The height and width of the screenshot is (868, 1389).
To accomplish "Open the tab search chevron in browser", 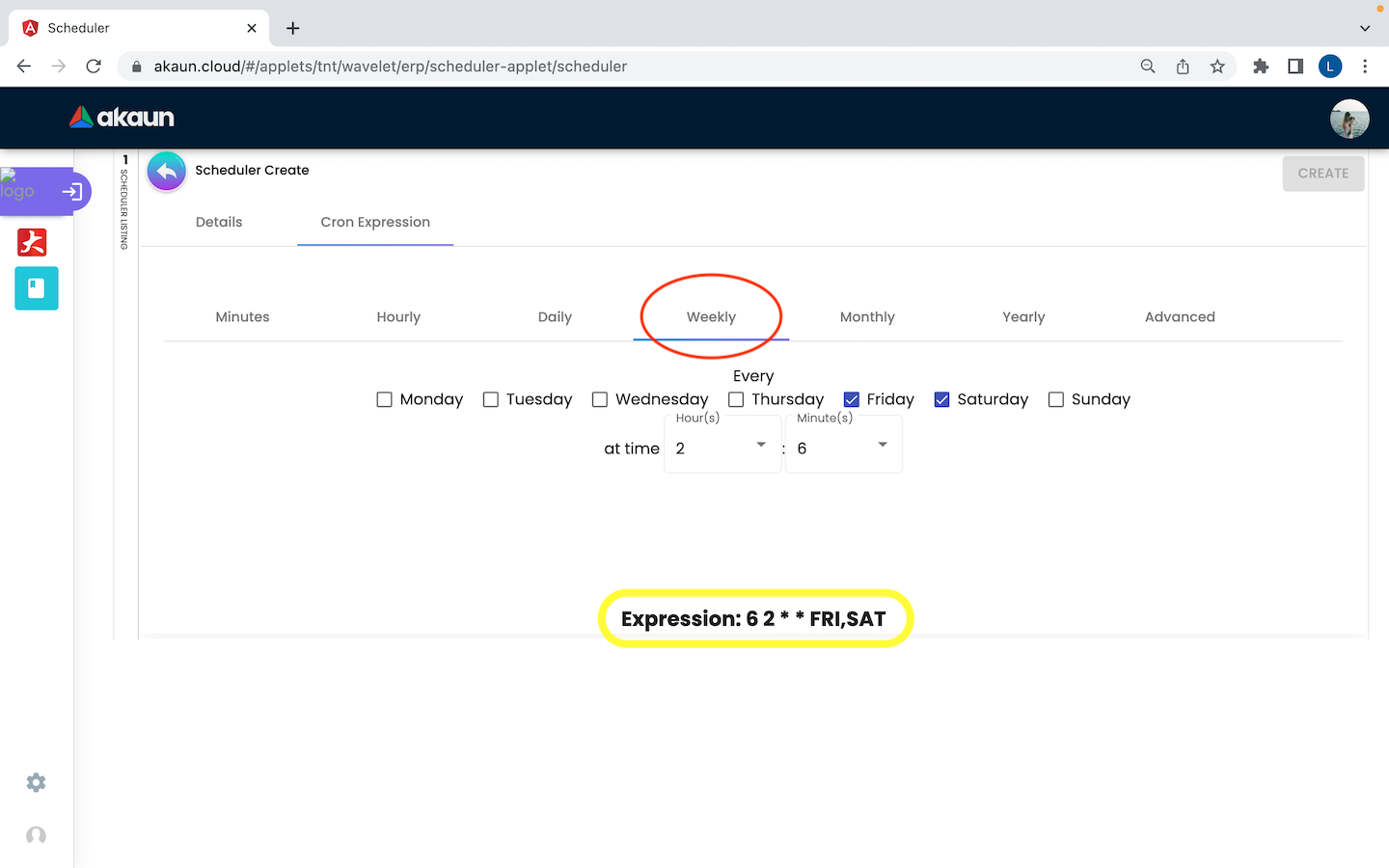I will pos(1365,28).
